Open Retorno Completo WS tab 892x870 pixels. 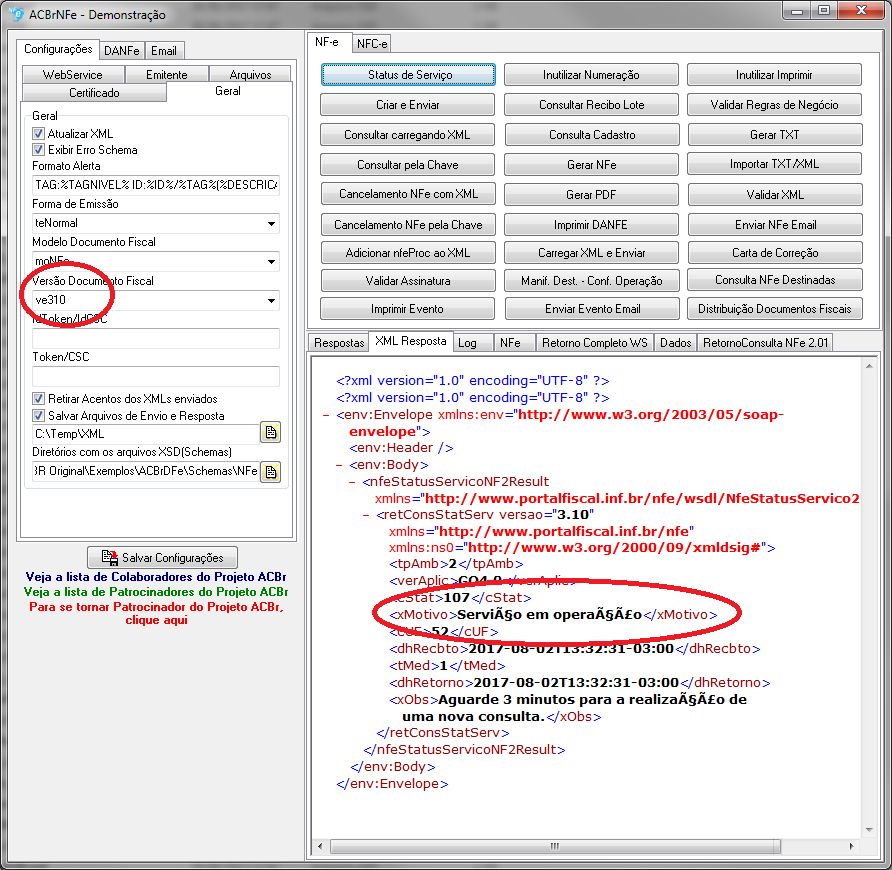tap(594, 343)
